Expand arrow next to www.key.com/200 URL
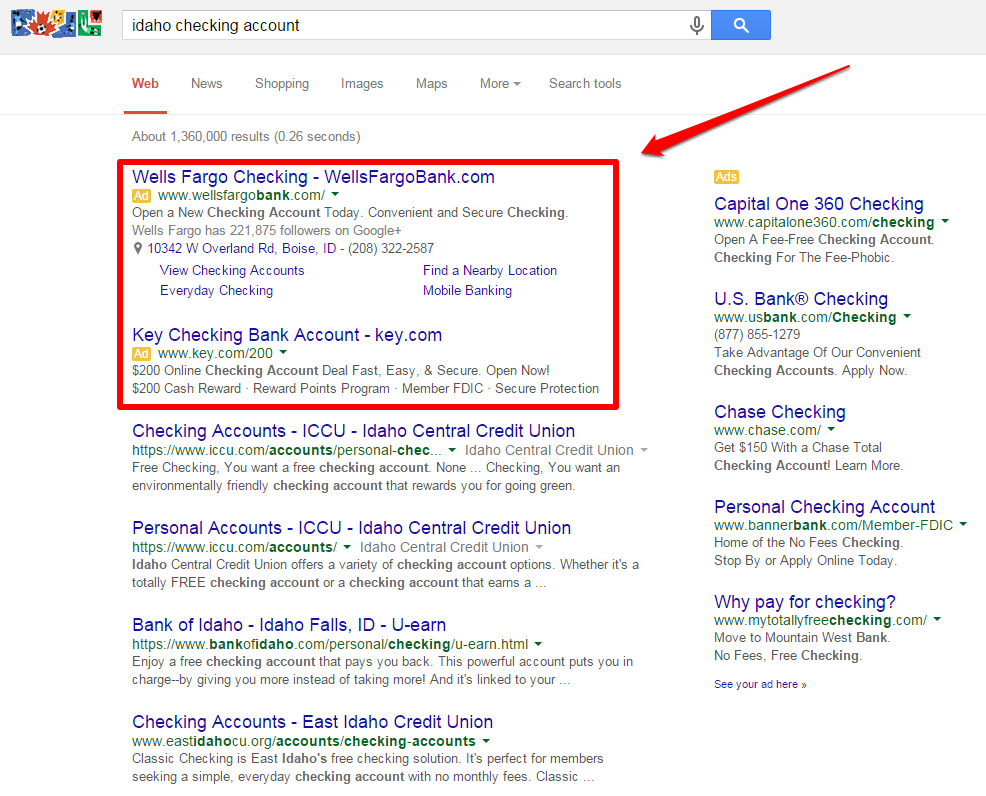 click(283, 353)
